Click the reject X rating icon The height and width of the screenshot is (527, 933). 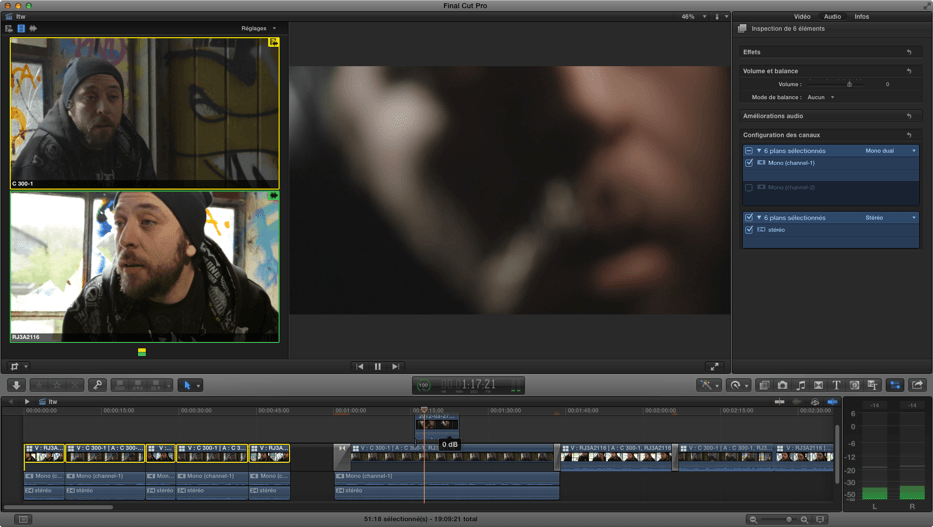pyautogui.click(x=74, y=385)
